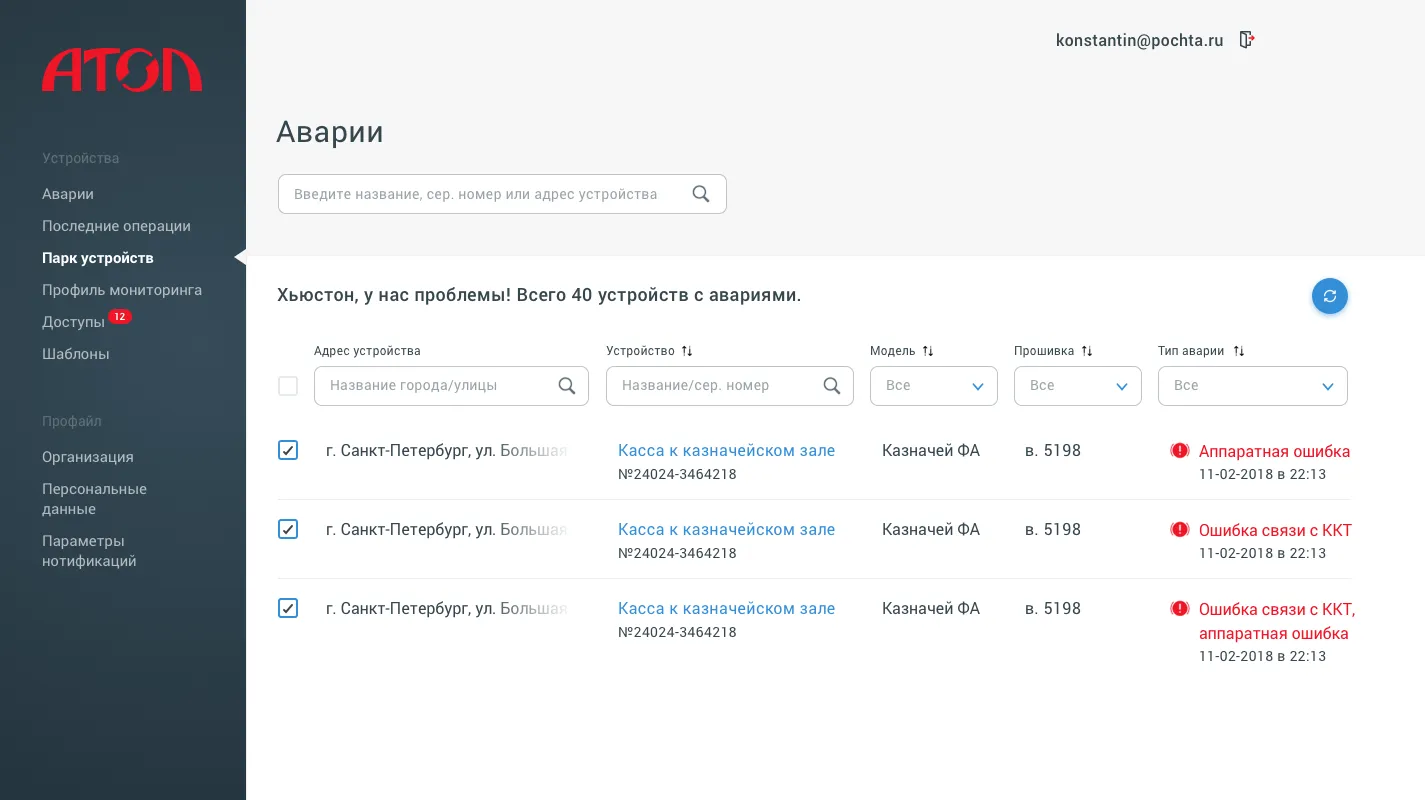Select Парк устройств in the sidebar
1425x800 pixels.
[98, 258]
